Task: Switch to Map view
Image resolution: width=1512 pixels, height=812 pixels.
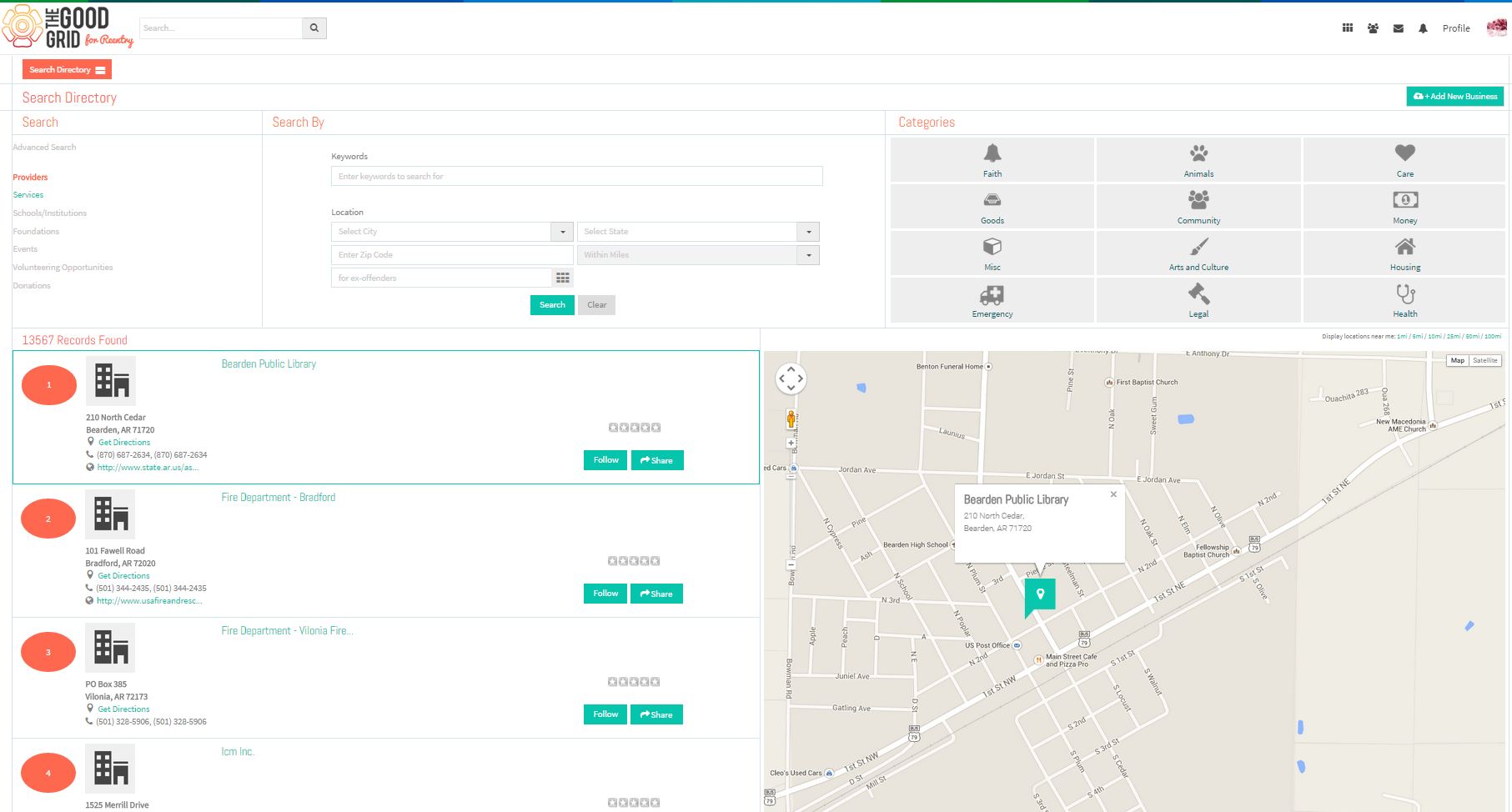Action: (x=1457, y=361)
